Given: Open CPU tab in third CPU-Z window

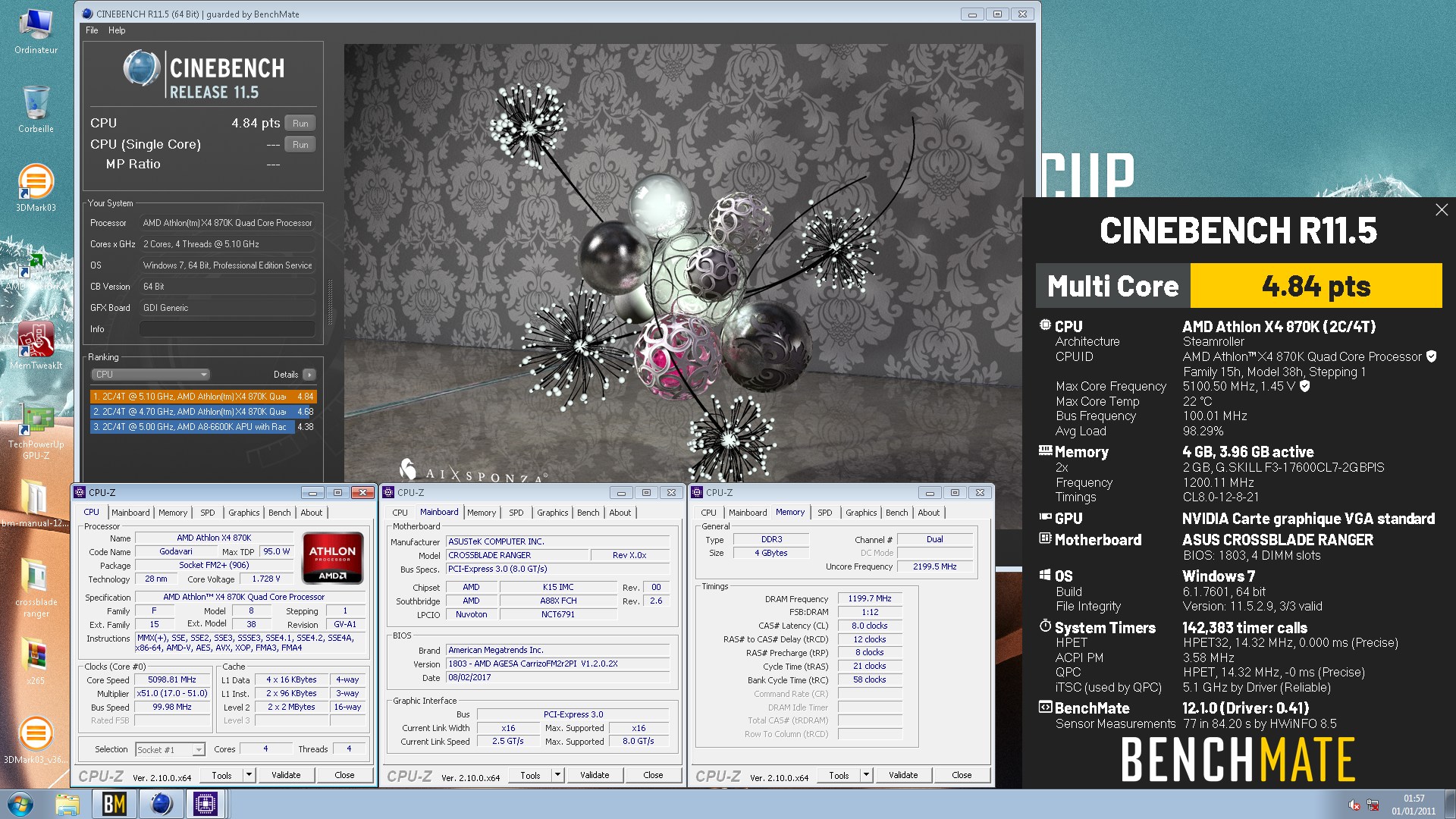Looking at the screenshot, I should tap(708, 513).
